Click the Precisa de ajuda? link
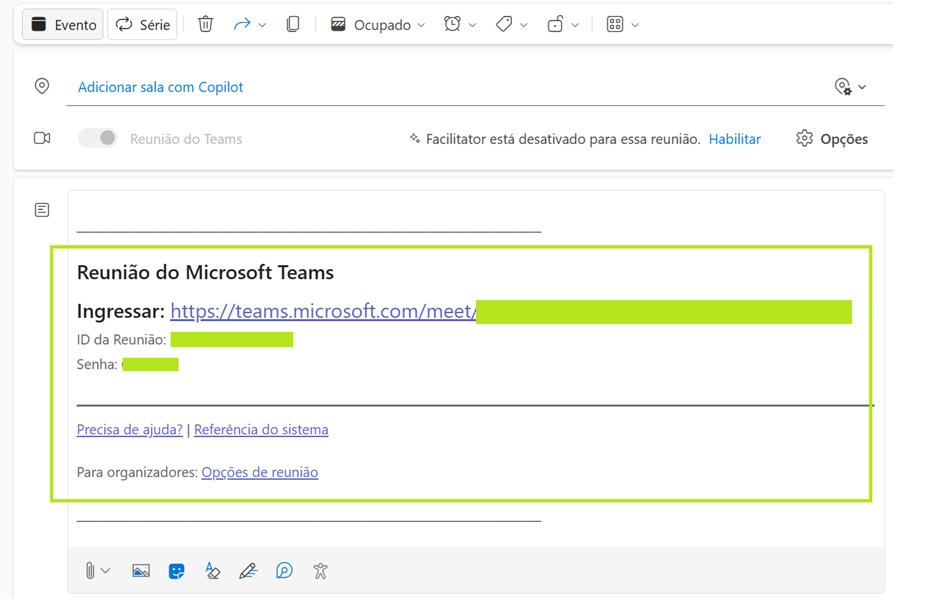 129,430
